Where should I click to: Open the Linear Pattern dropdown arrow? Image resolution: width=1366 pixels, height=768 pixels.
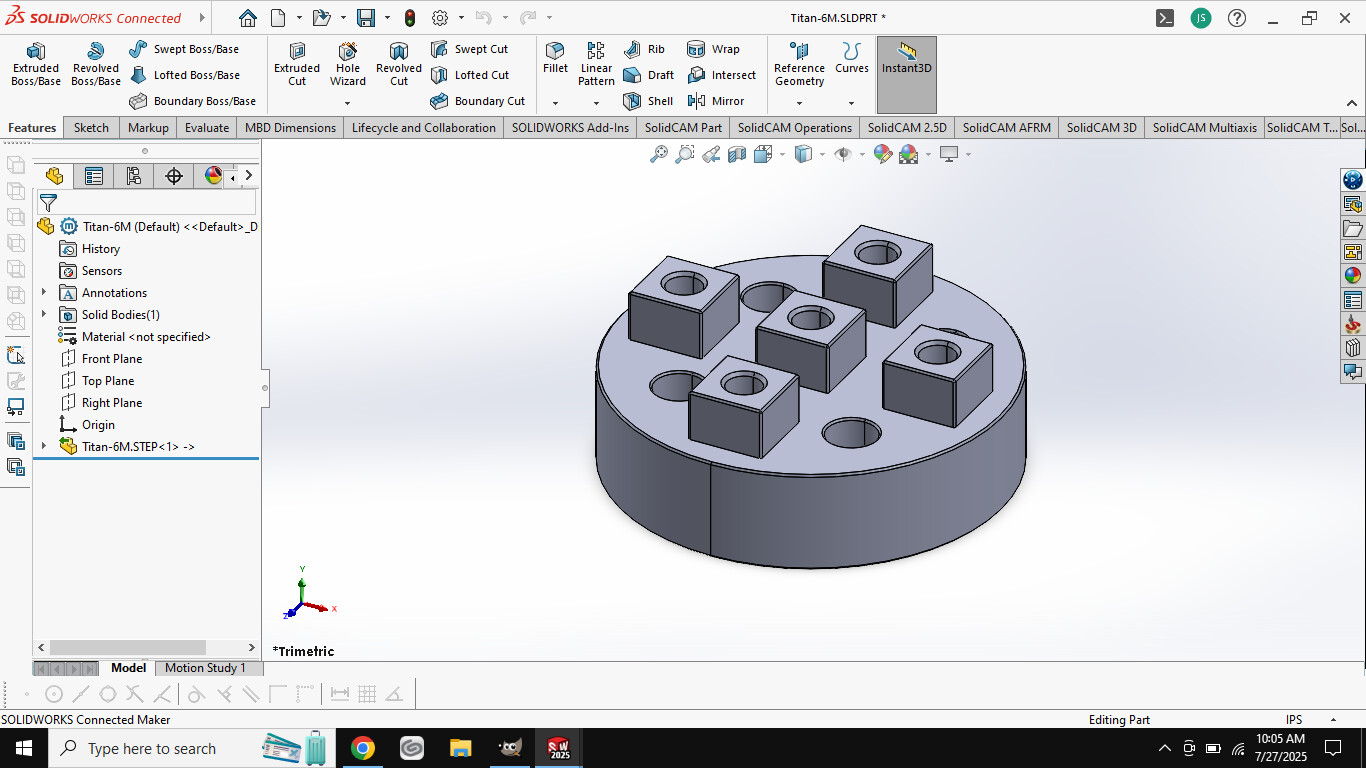(x=596, y=103)
